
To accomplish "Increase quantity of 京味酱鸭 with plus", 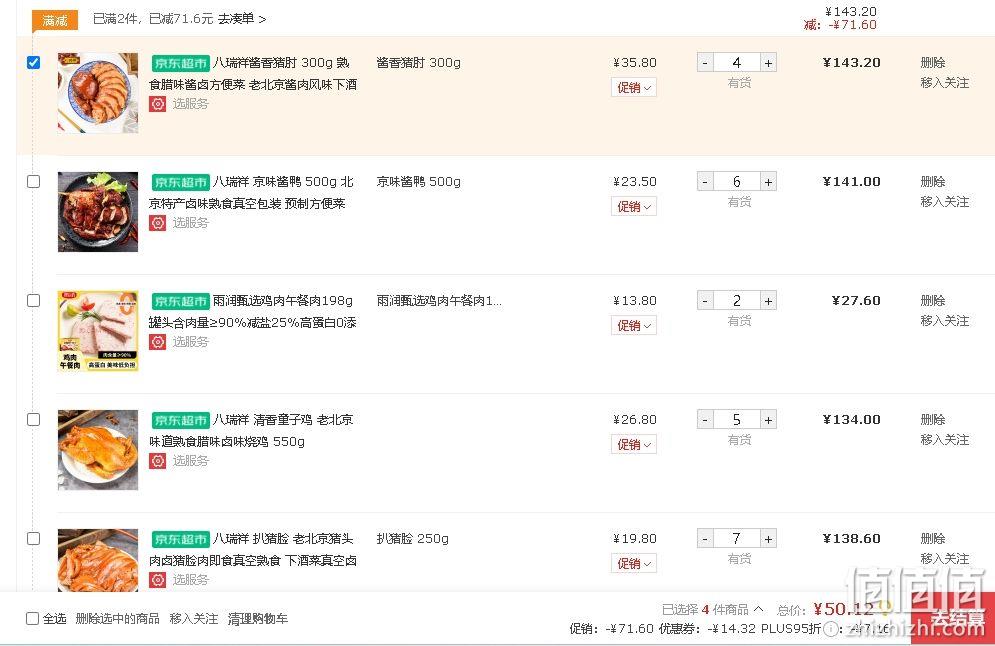I will coord(768,181).
